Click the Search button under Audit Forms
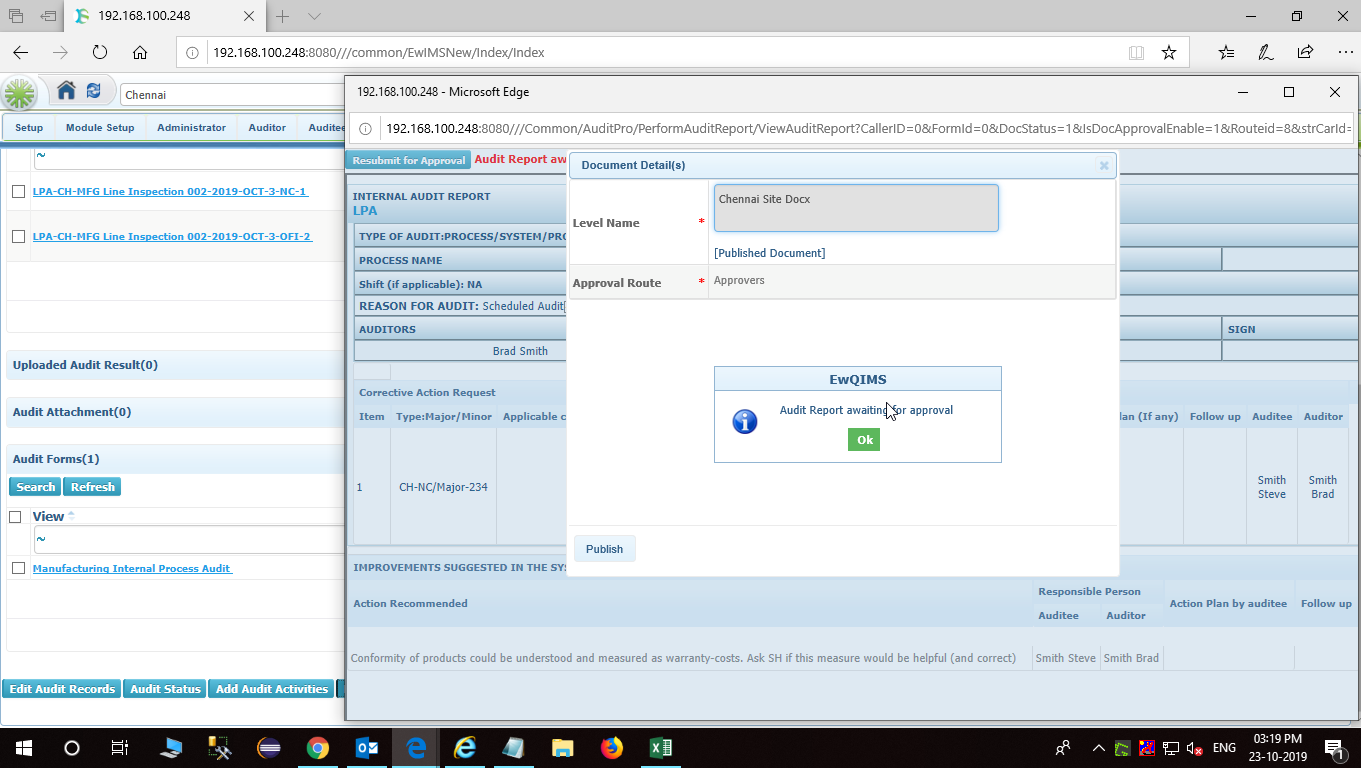The height and width of the screenshot is (768, 1361). pos(35,487)
